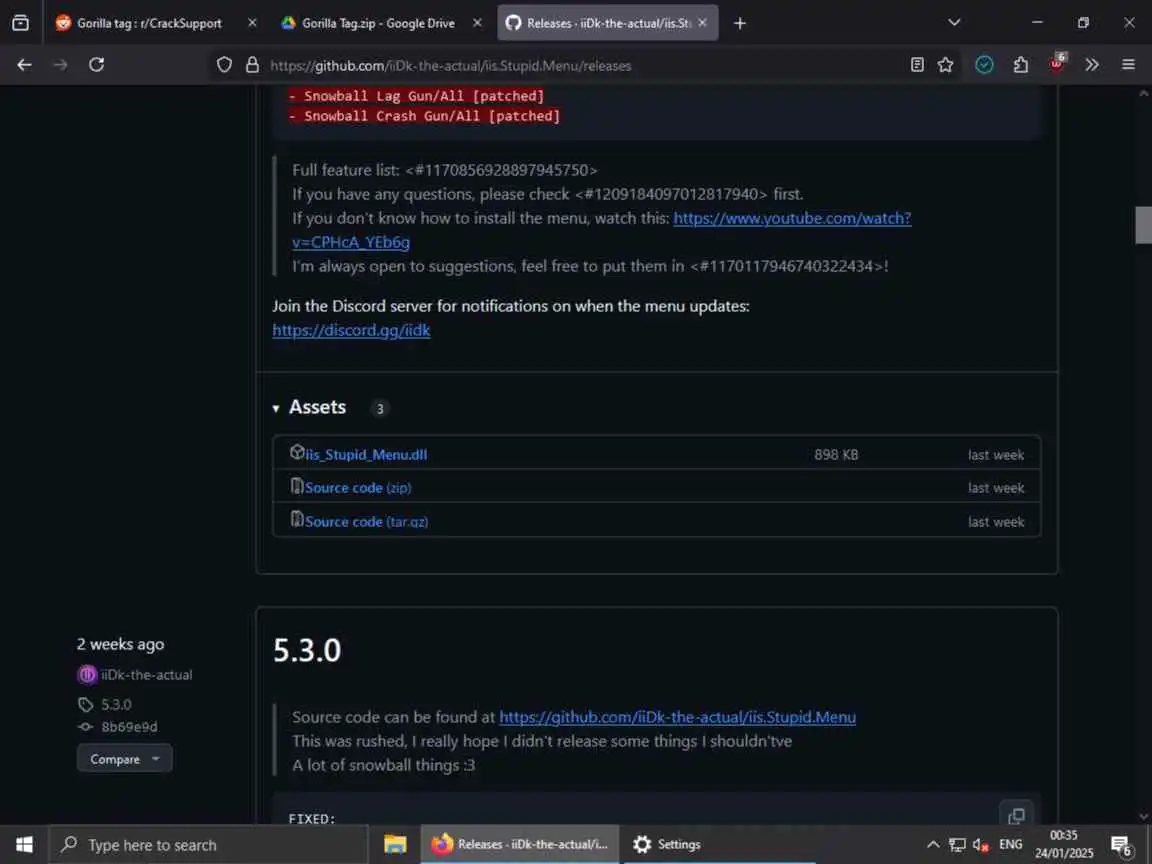This screenshot has height=864, width=1152.
Task: Switch ENG input language
Action: click(x=1011, y=844)
